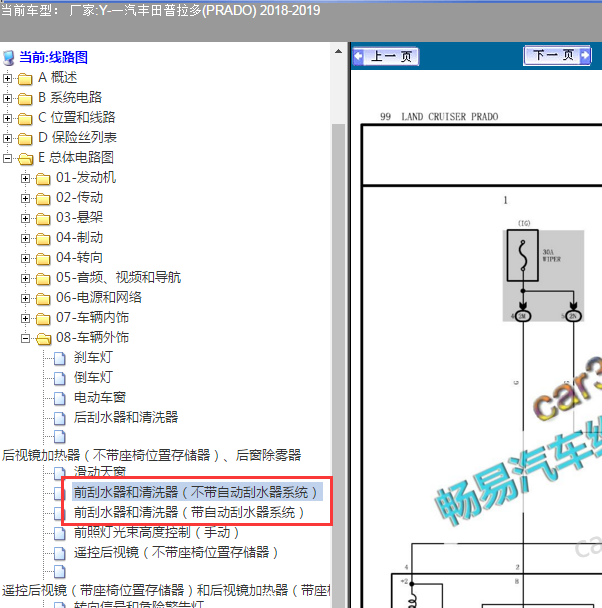The width and height of the screenshot is (602, 608).
Task: Open 前照灯光束高度控制（手动）
Action: click(157, 533)
